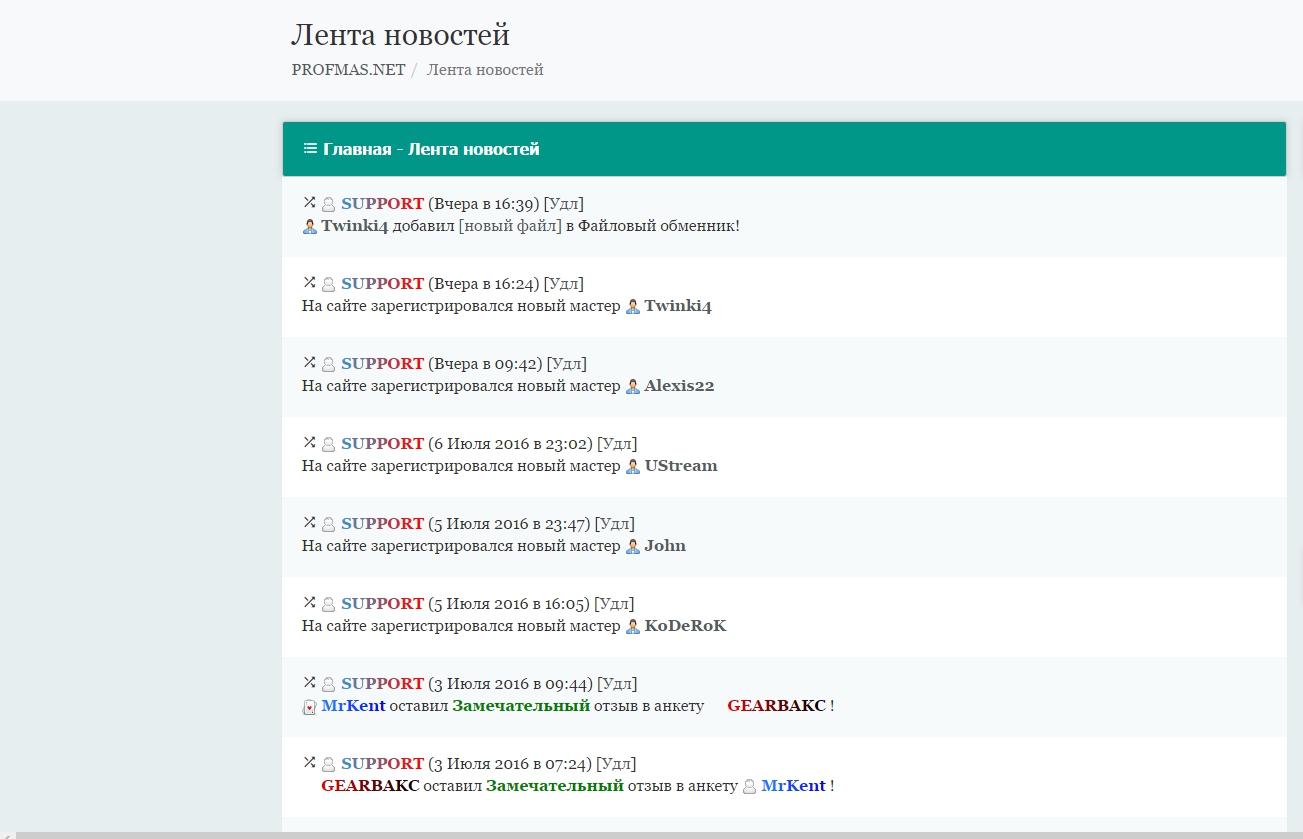Delete the Вчера 09:42 entry via [Удл]
The image size is (1303, 839).
tap(567, 364)
